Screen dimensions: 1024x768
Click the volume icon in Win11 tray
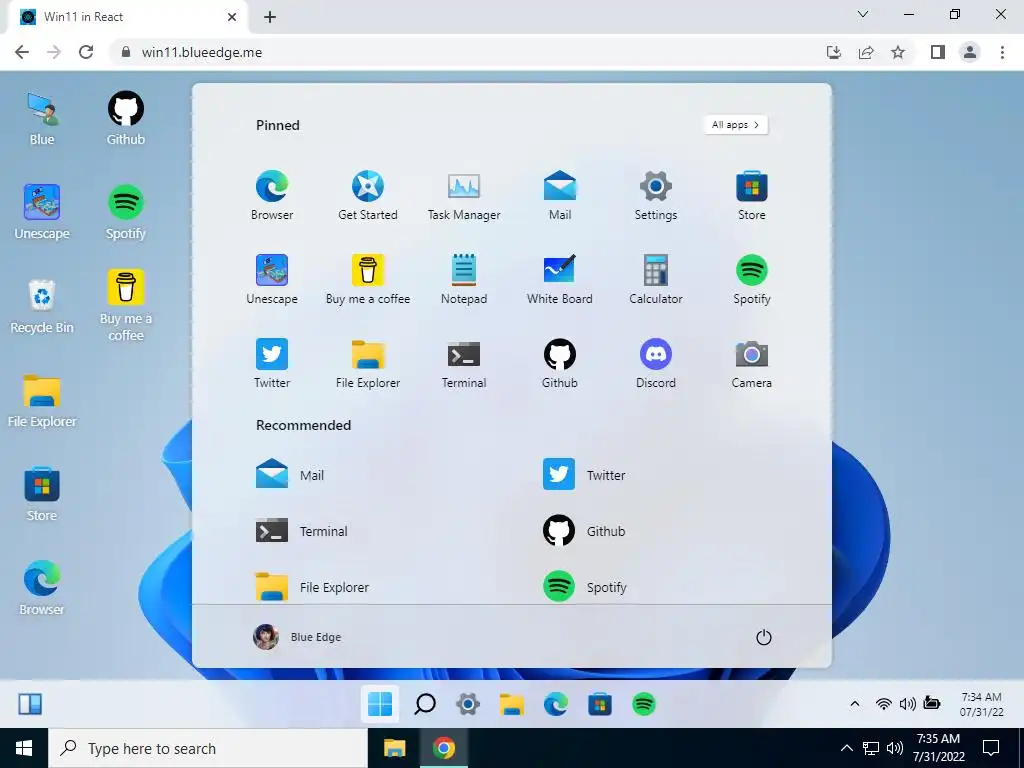coord(907,703)
